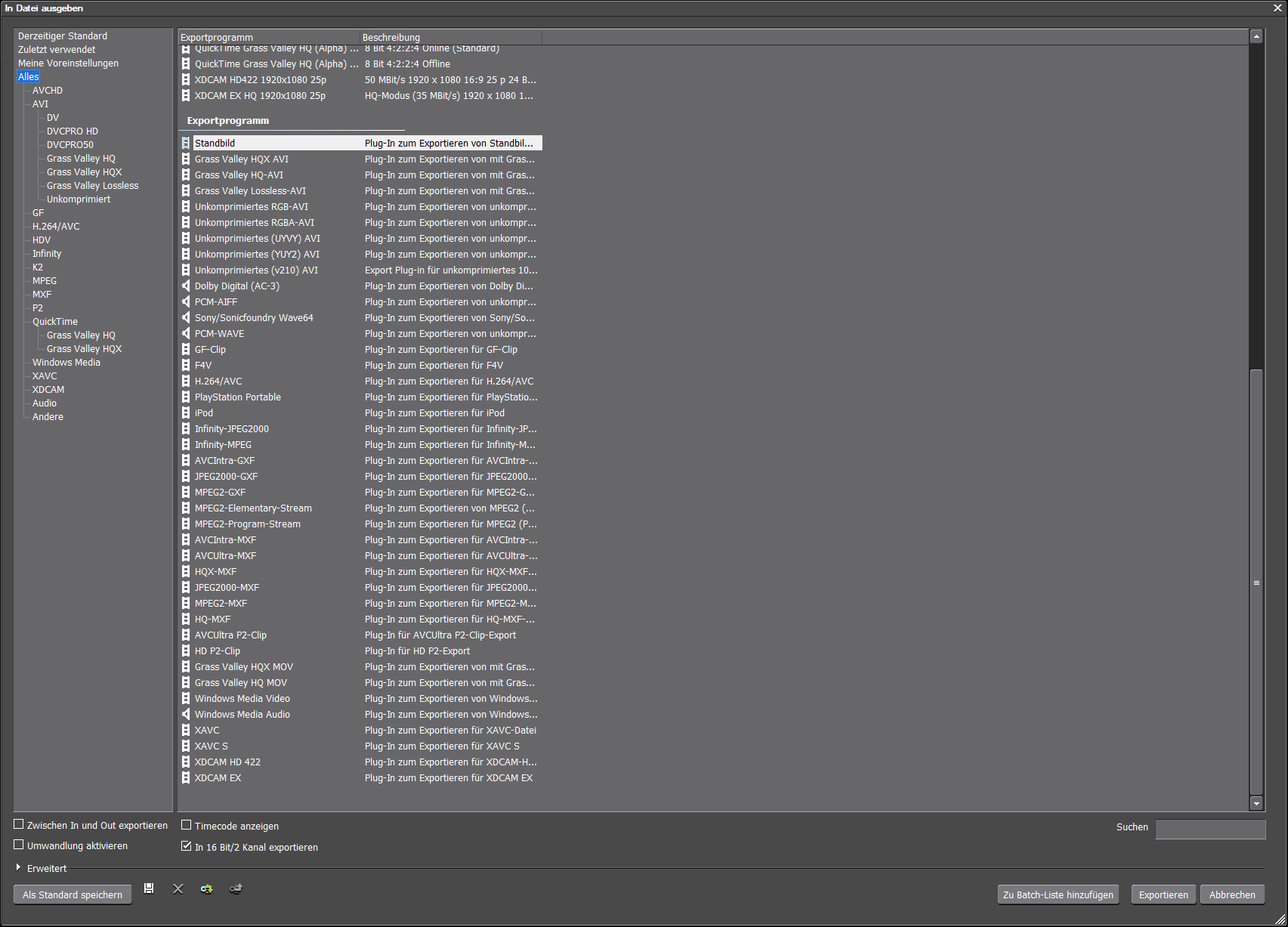The image size is (1288, 927).
Task: Check the Timecode anzeigen checkbox
Action: point(187,825)
